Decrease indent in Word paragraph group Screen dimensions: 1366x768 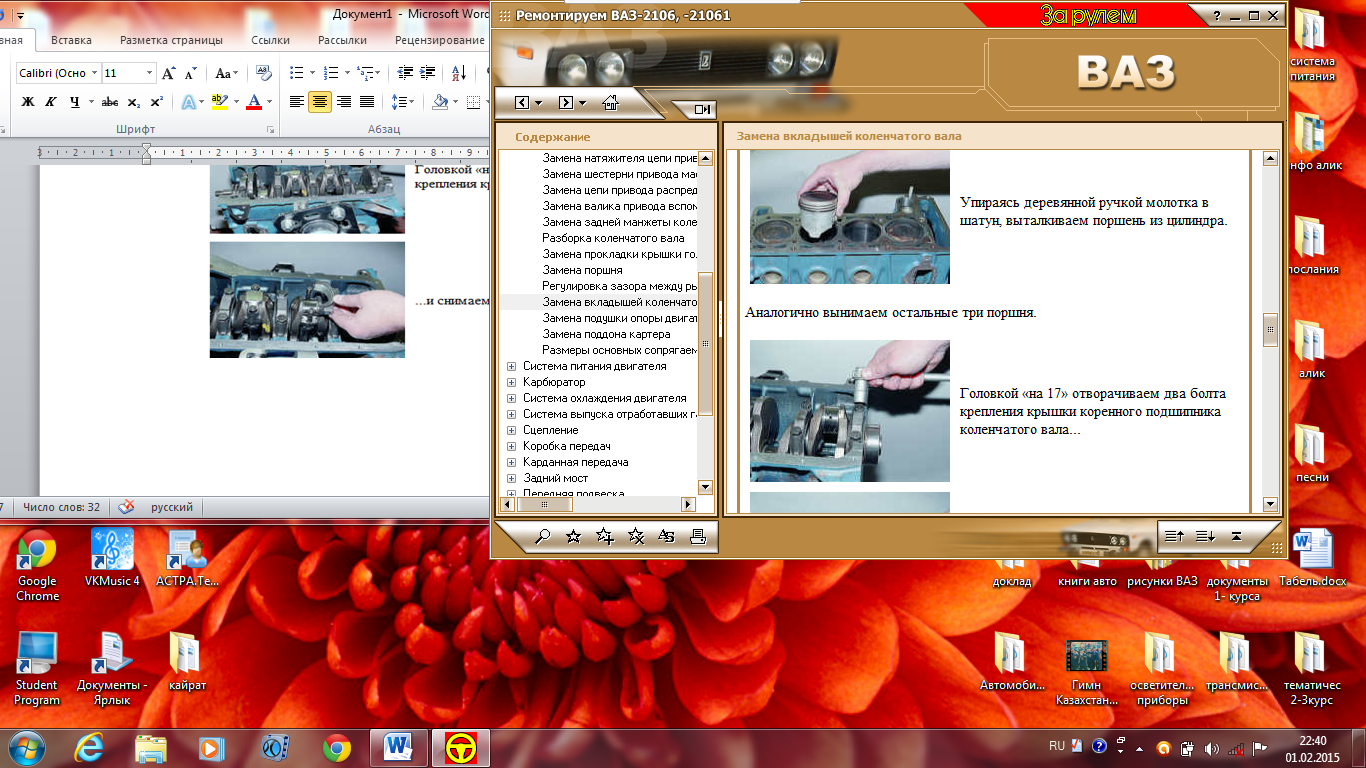(405, 73)
